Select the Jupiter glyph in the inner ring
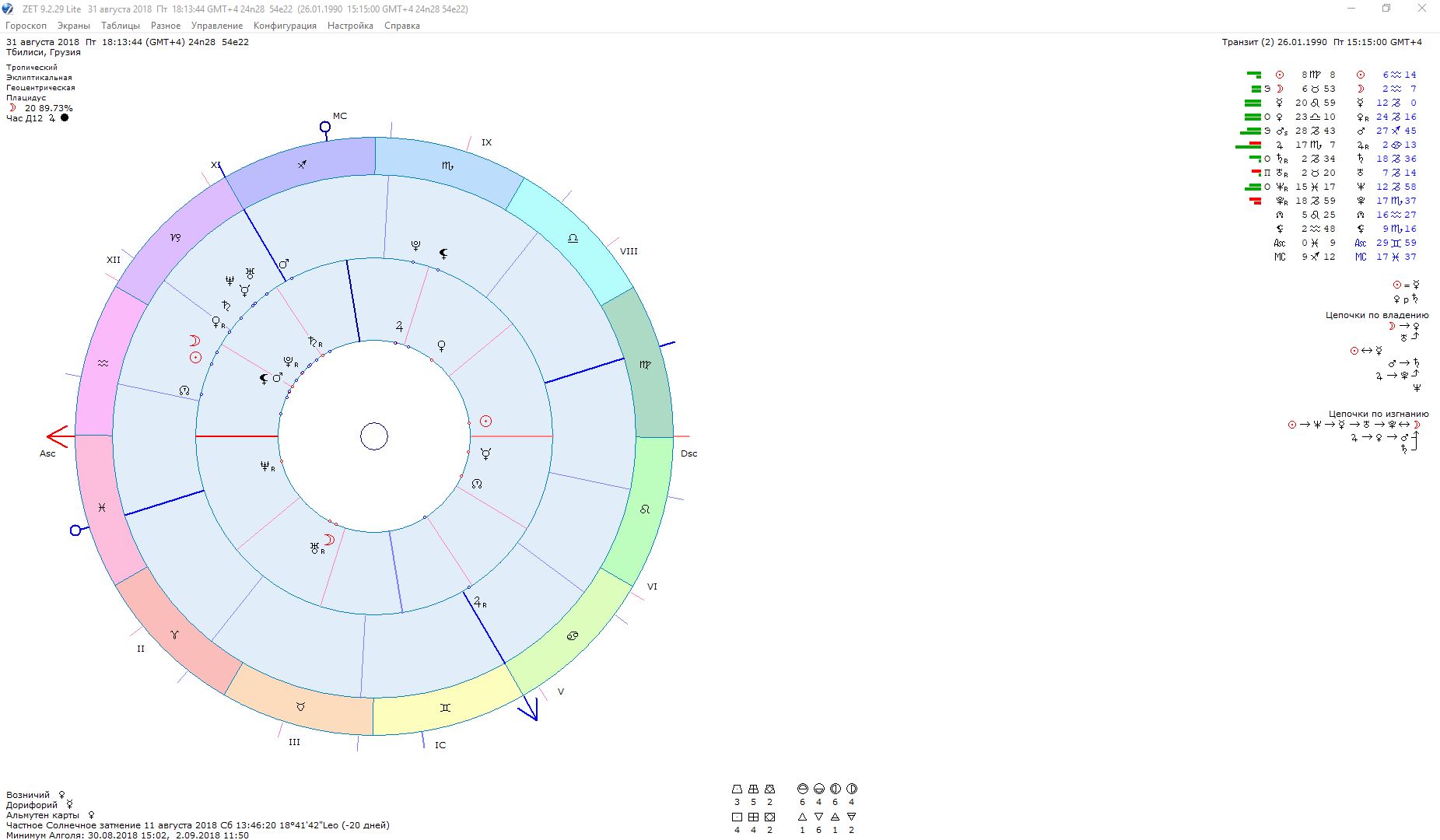 pos(399,327)
